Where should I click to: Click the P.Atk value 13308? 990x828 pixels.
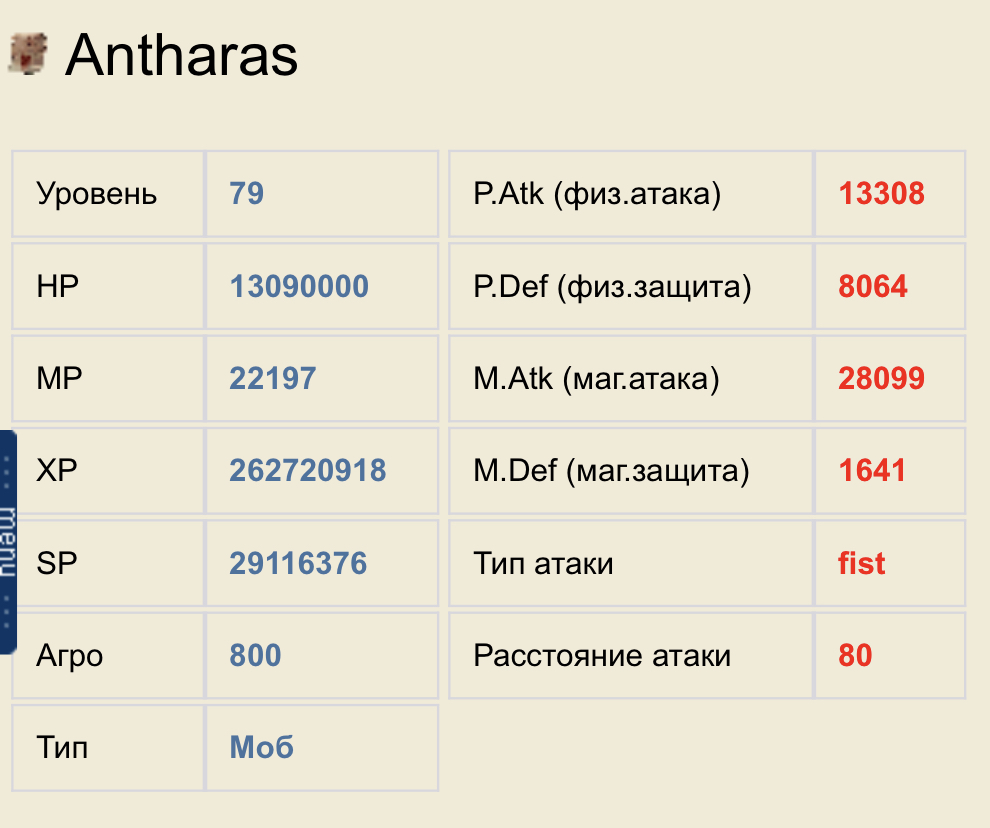(x=881, y=193)
